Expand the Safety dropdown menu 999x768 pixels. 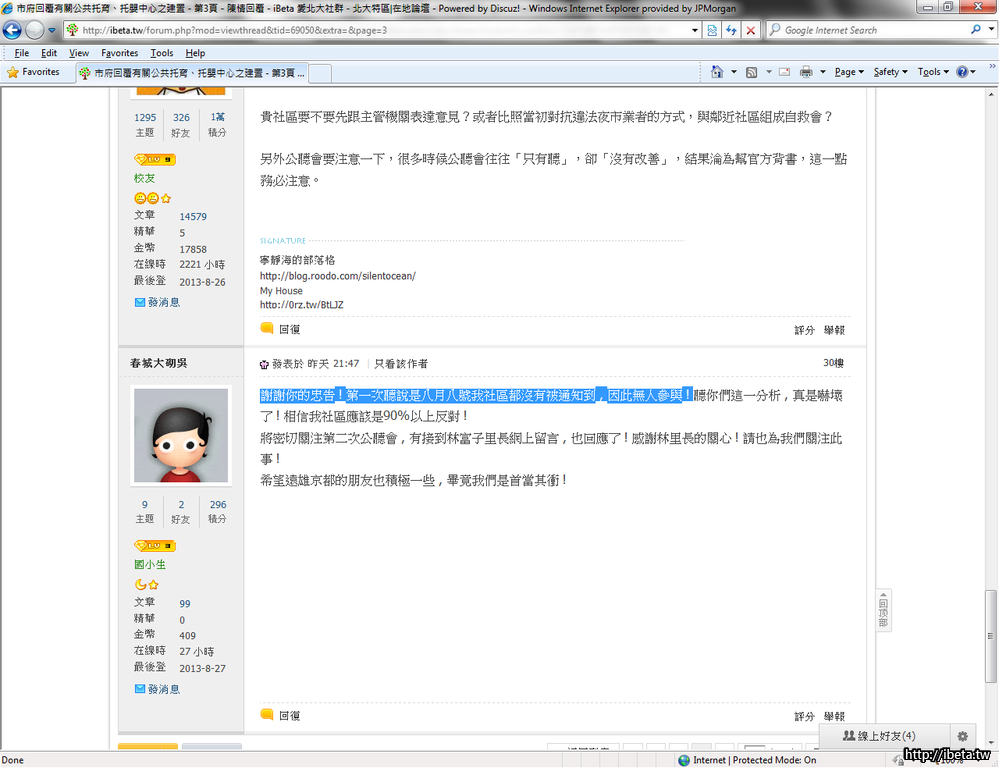890,72
